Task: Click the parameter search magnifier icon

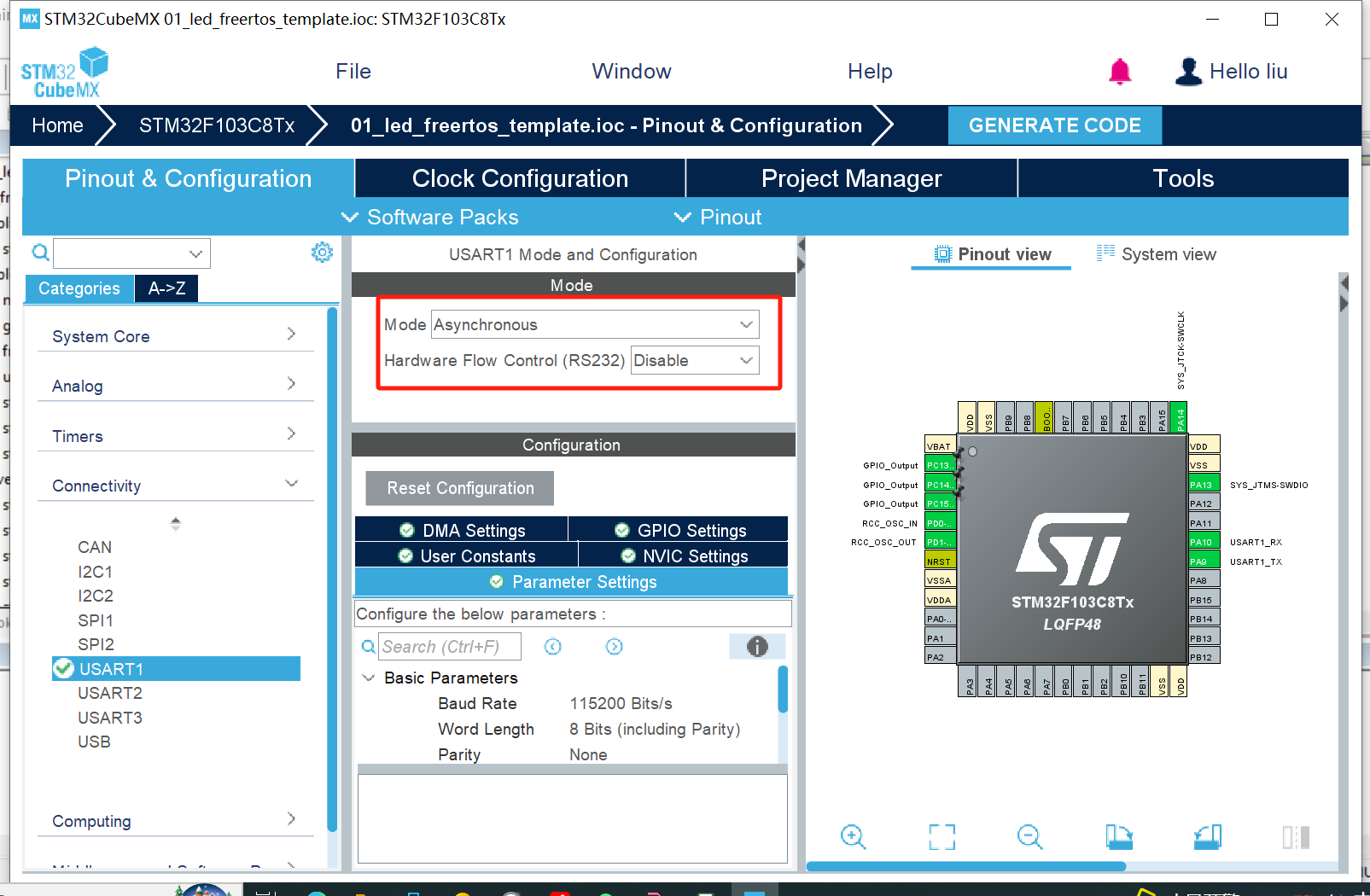Action: (x=368, y=647)
